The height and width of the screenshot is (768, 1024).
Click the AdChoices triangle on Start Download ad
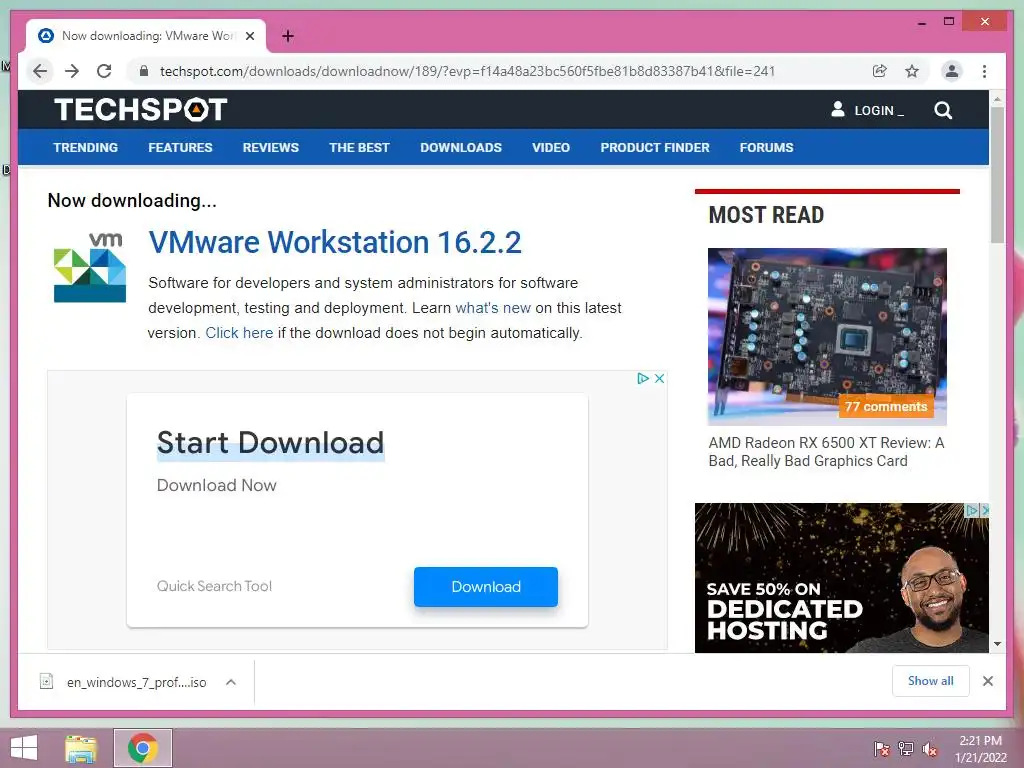click(x=643, y=378)
